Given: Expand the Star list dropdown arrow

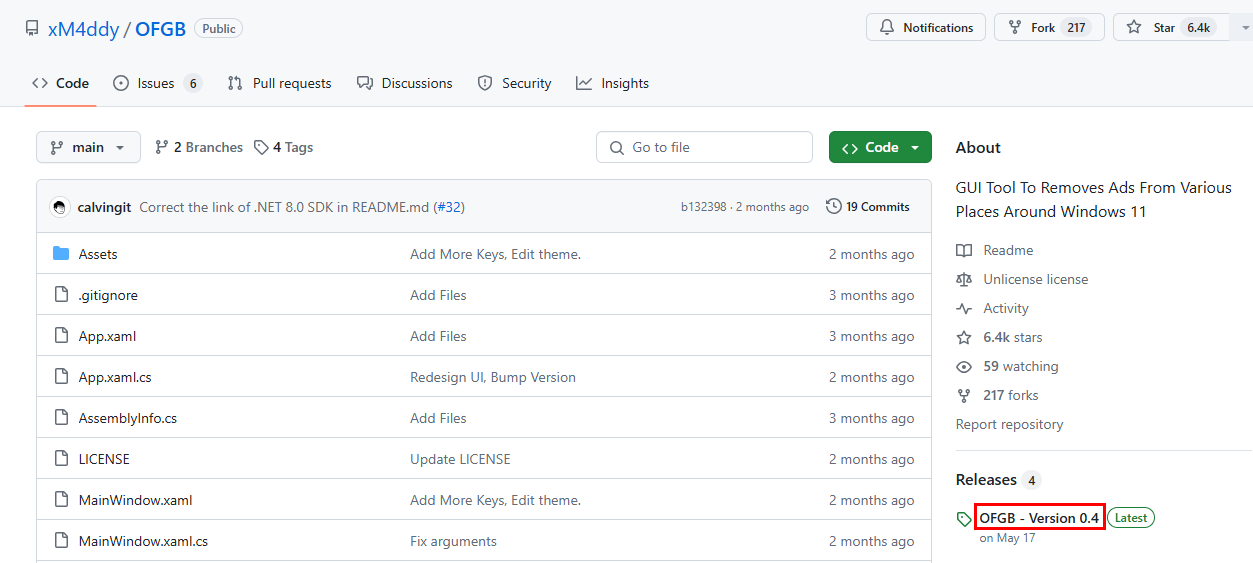Looking at the screenshot, I should (x=1240, y=28).
